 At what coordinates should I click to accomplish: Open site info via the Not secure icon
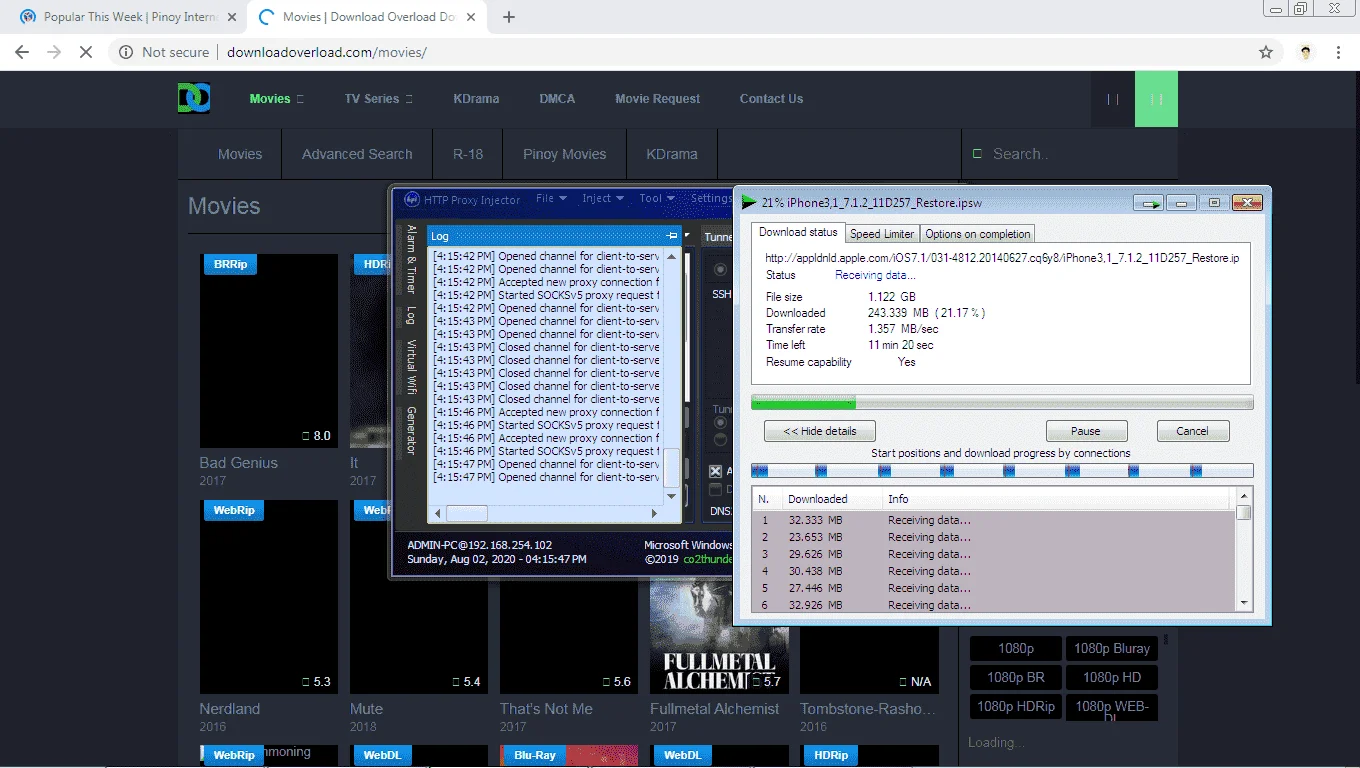pyautogui.click(x=126, y=52)
